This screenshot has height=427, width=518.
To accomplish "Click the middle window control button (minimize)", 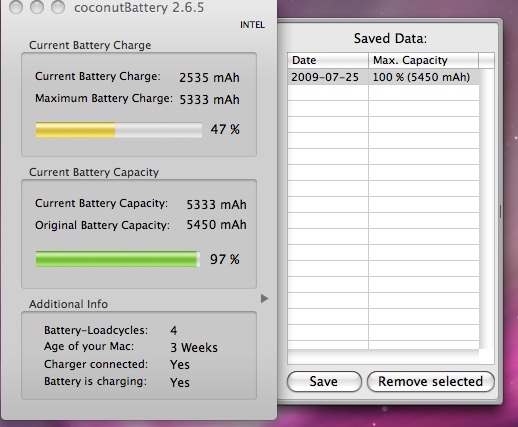I will point(37,7).
